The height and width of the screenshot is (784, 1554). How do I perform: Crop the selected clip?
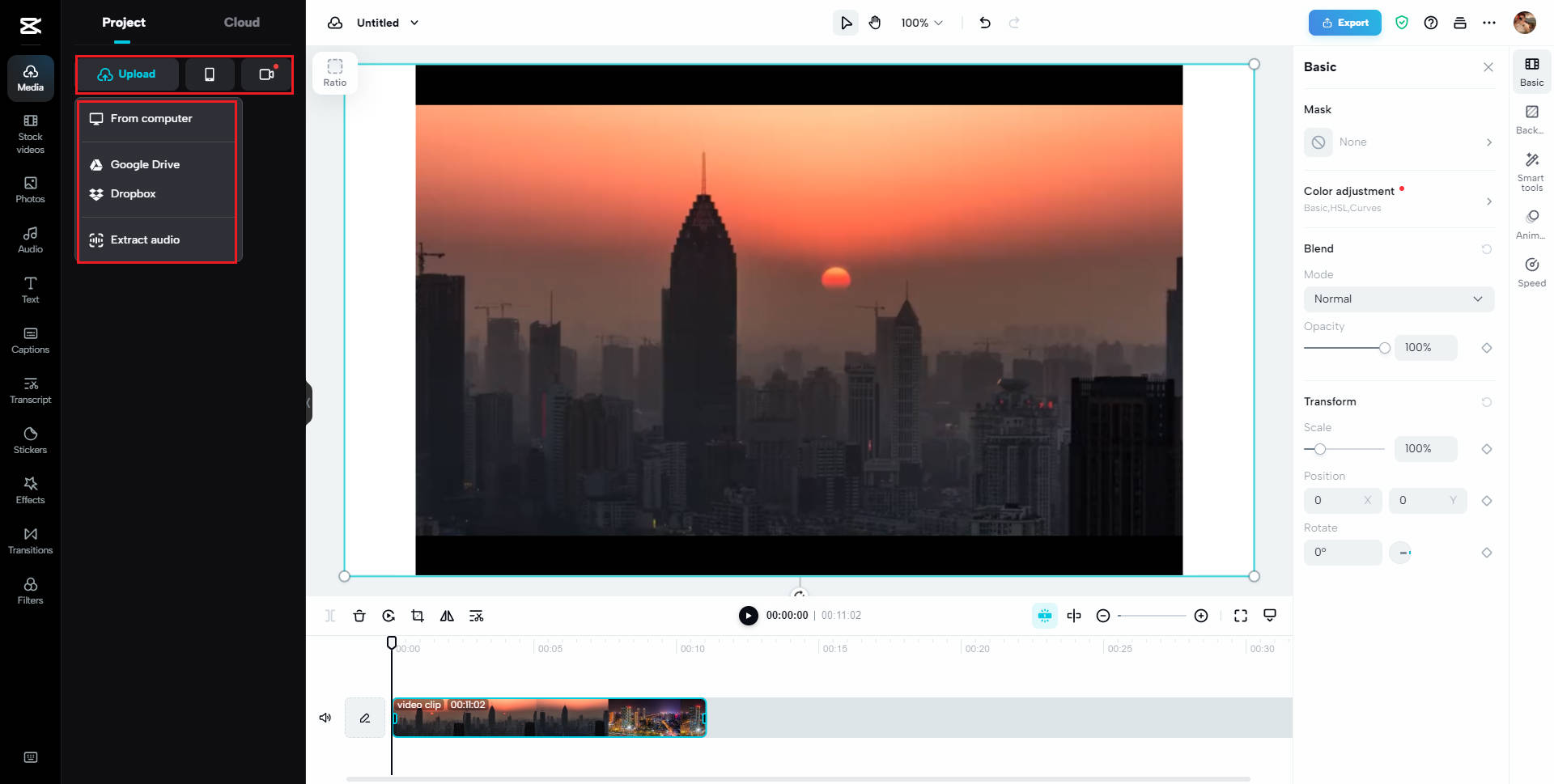click(418, 616)
